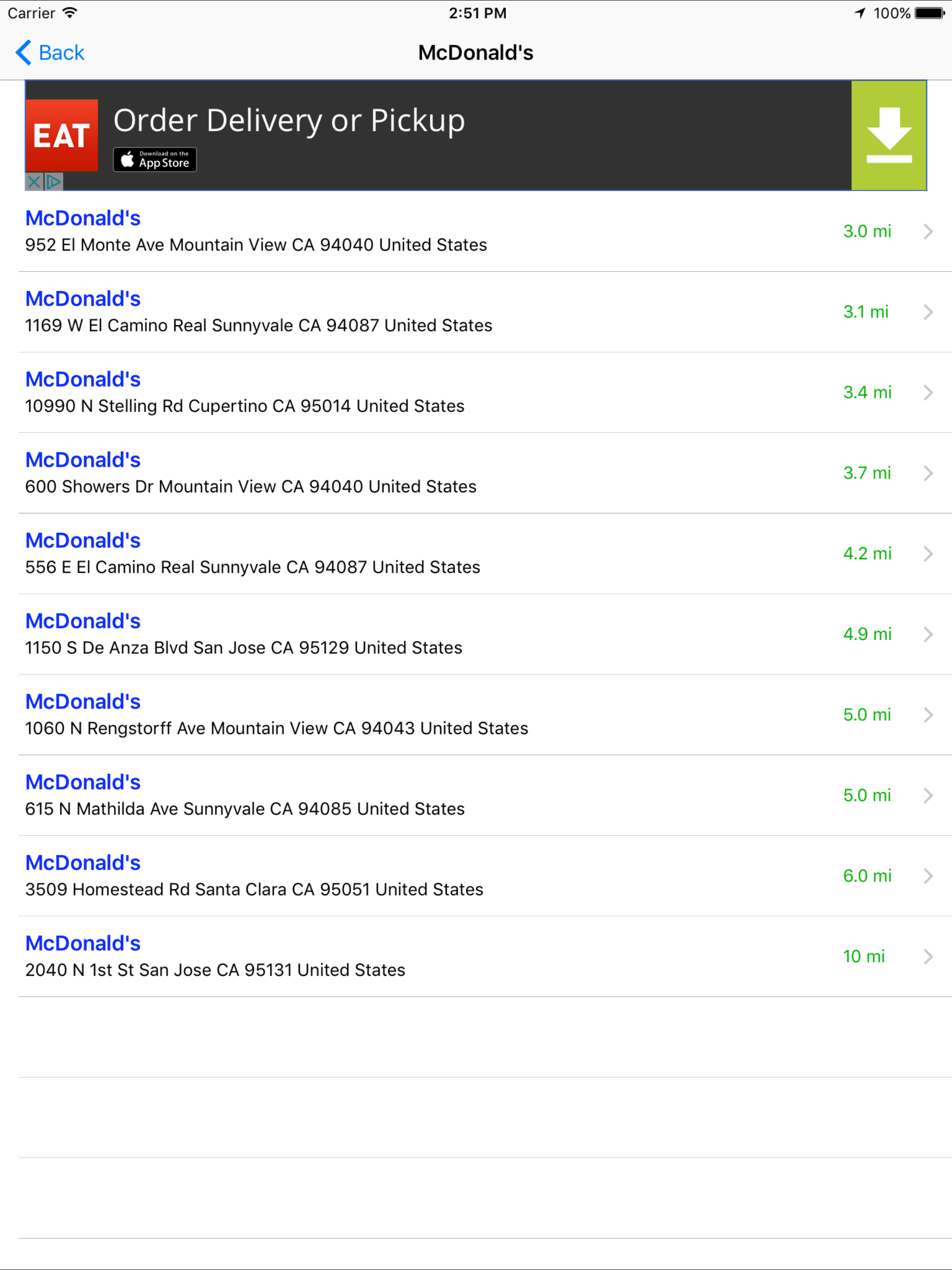Tap the chevron on the 6.0 mi row
952x1270 pixels.
tap(928, 876)
